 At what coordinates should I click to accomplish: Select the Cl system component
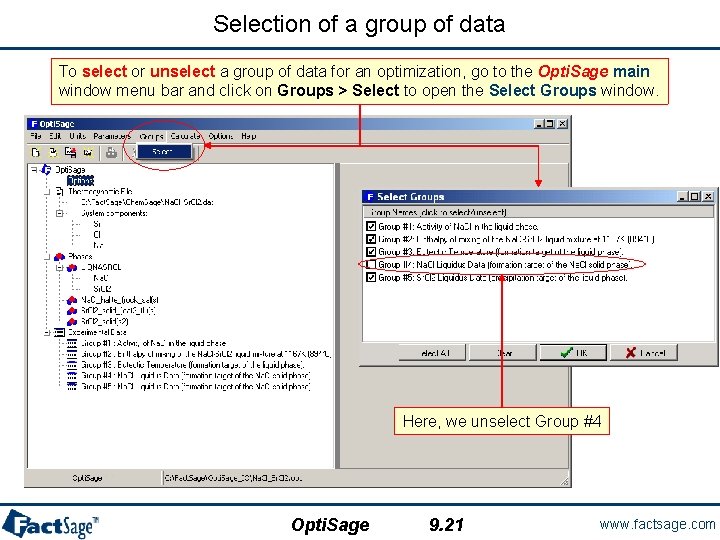pos(97,235)
